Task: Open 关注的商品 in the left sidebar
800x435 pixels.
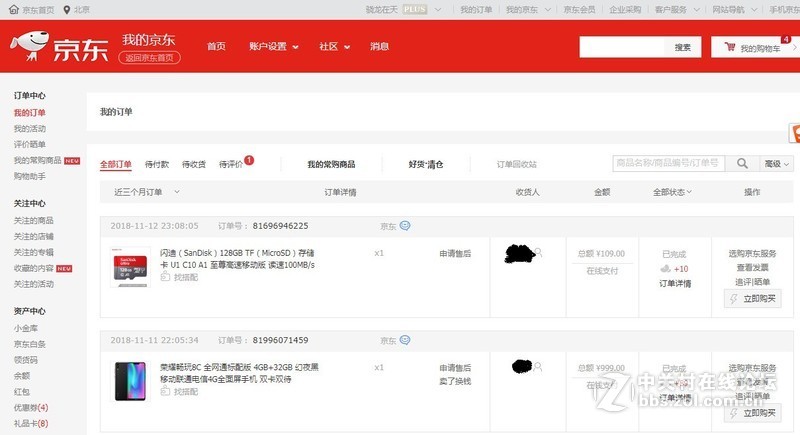Action: tap(34, 220)
